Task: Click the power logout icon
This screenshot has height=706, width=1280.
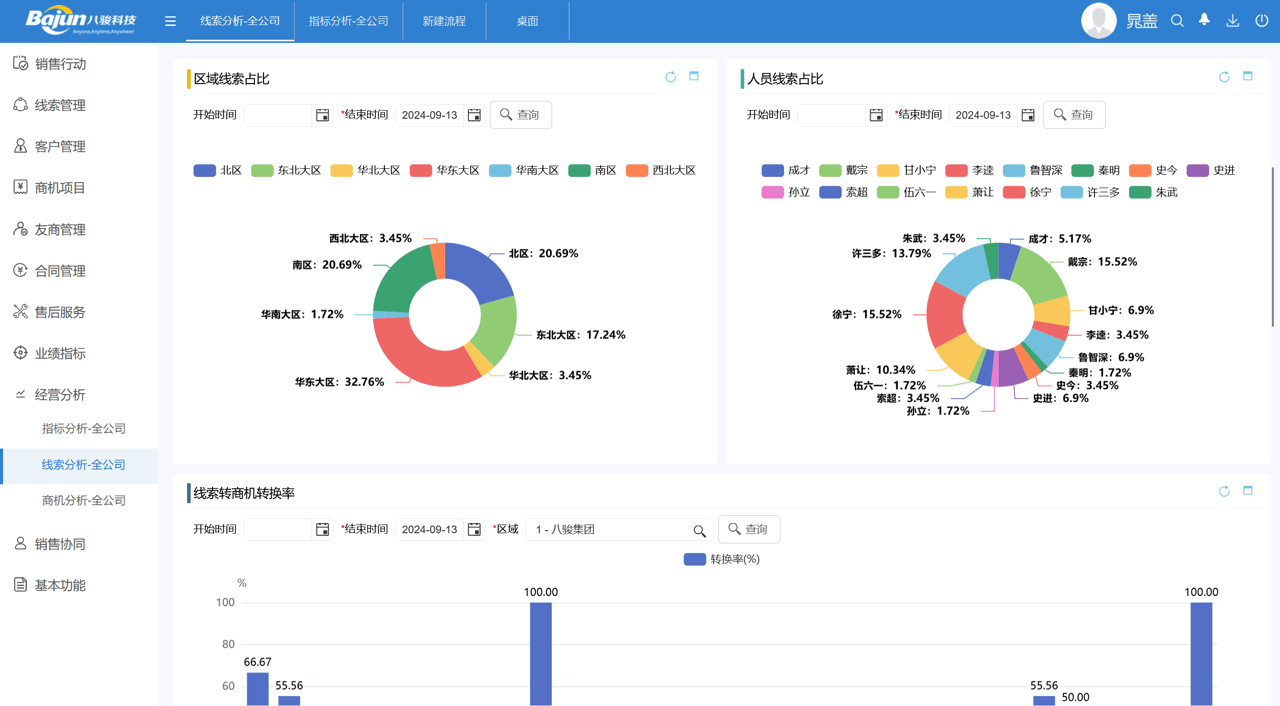Action: 1261,21
